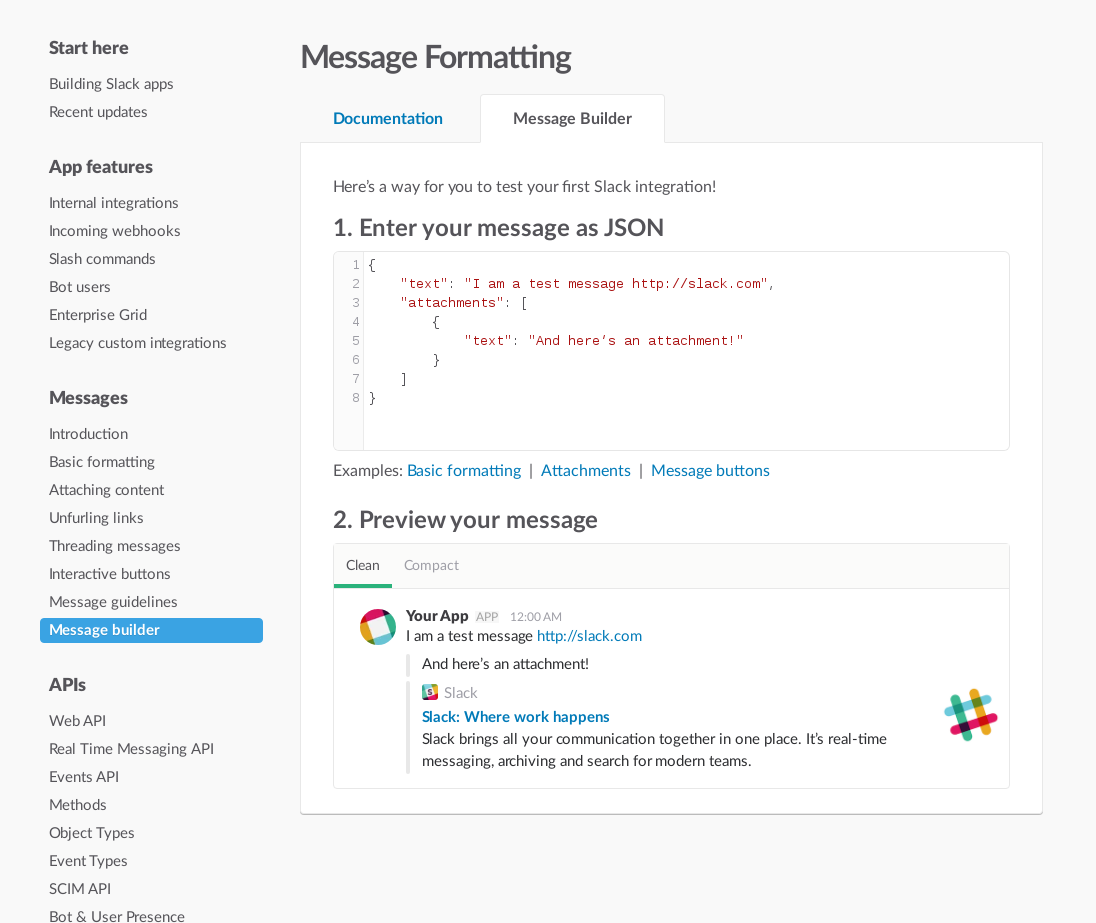Click inside the JSON code editor
The height and width of the screenshot is (923, 1096).
pyautogui.click(x=671, y=351)
